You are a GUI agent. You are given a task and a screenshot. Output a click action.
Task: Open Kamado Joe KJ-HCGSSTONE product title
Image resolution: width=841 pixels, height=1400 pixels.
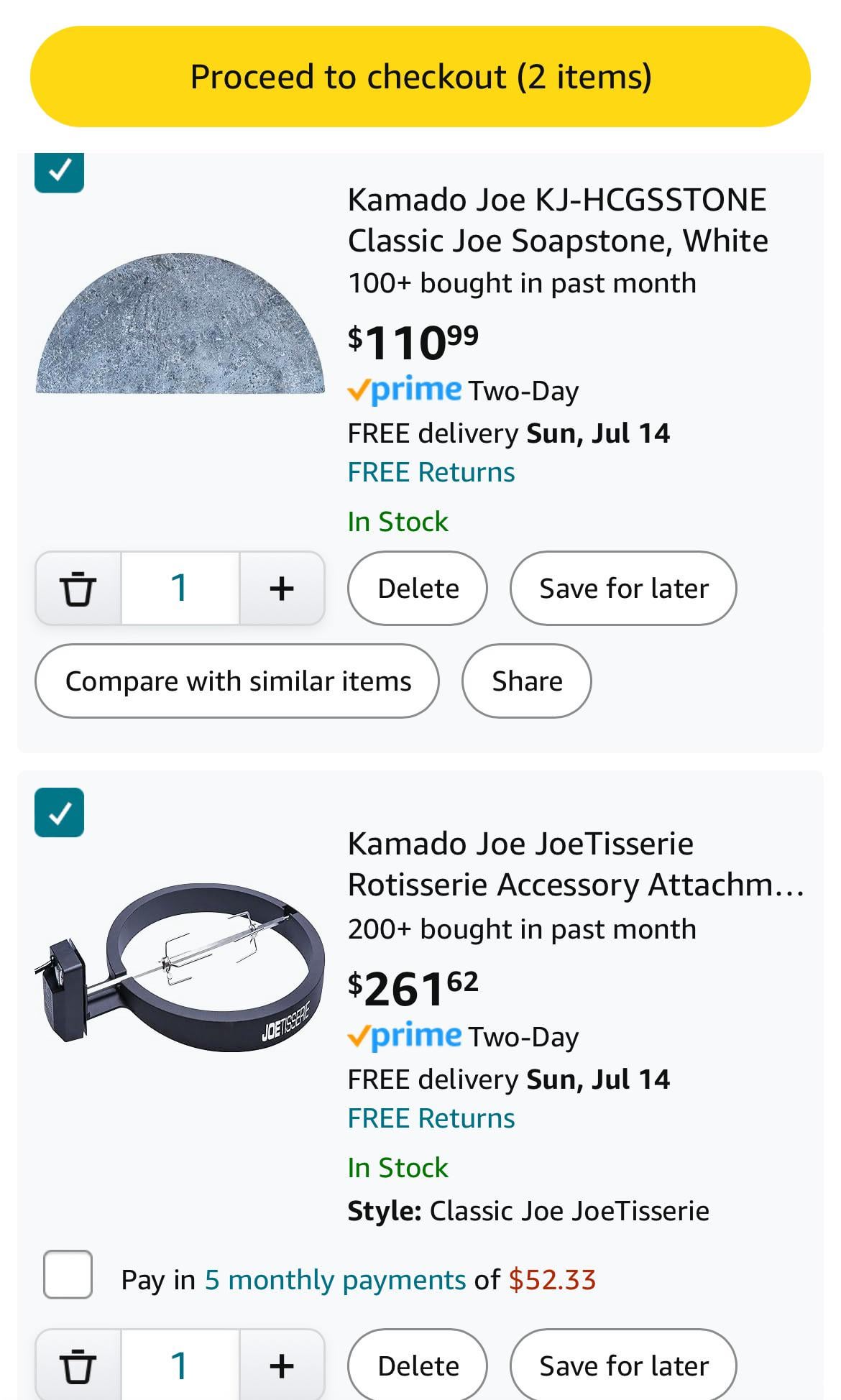(558, 220)
